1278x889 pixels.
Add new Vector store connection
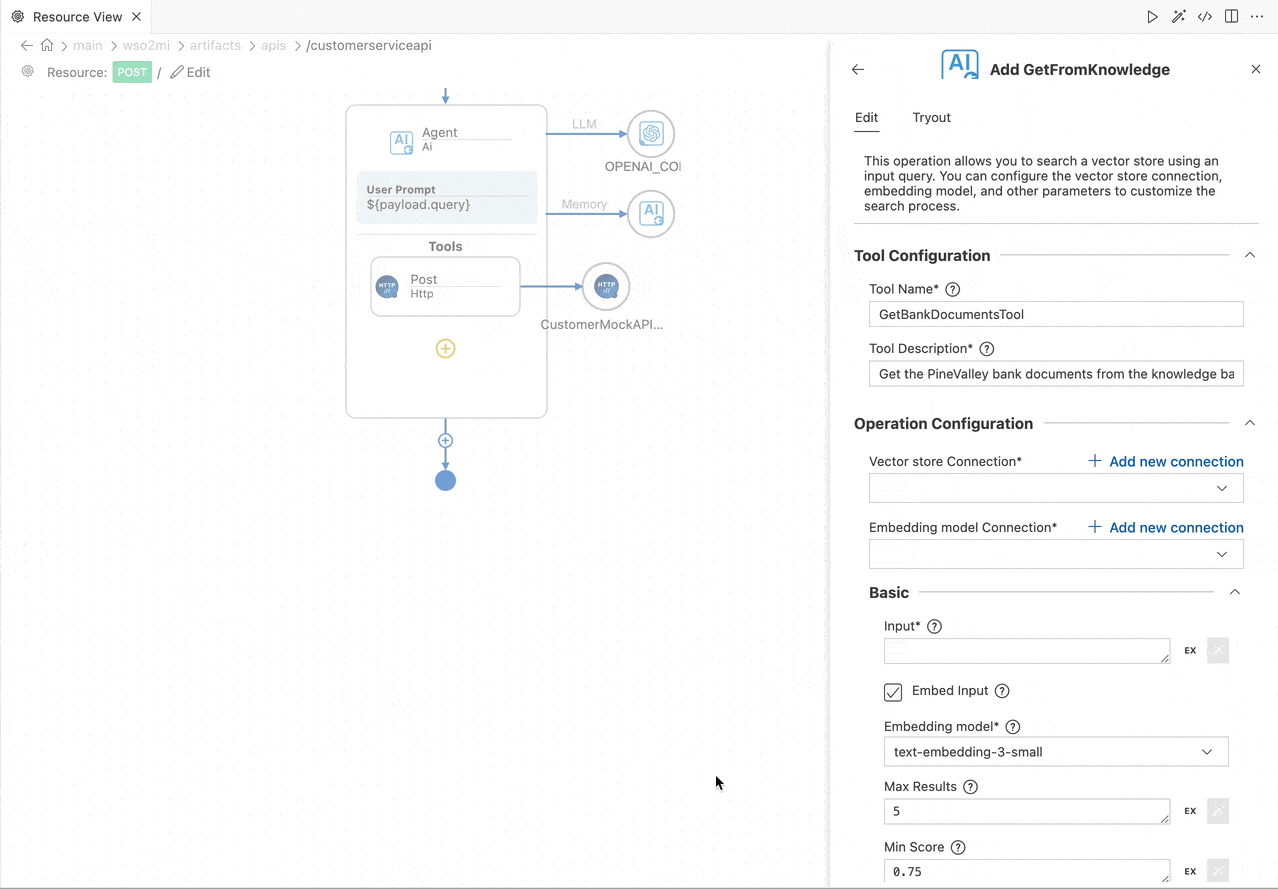coord(1165,461)
